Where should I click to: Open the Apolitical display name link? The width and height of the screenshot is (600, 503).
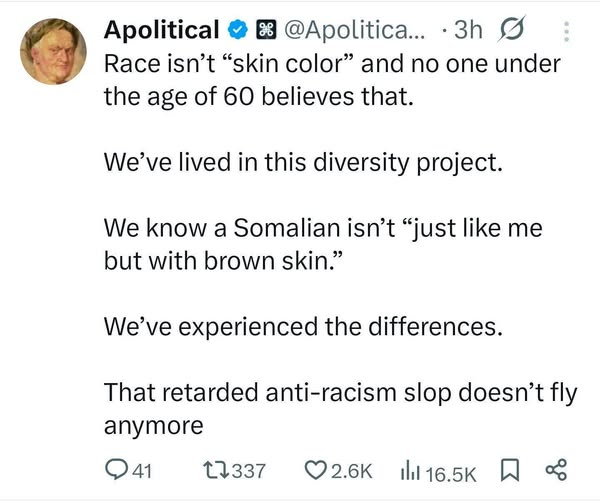(x=162, y=32)
